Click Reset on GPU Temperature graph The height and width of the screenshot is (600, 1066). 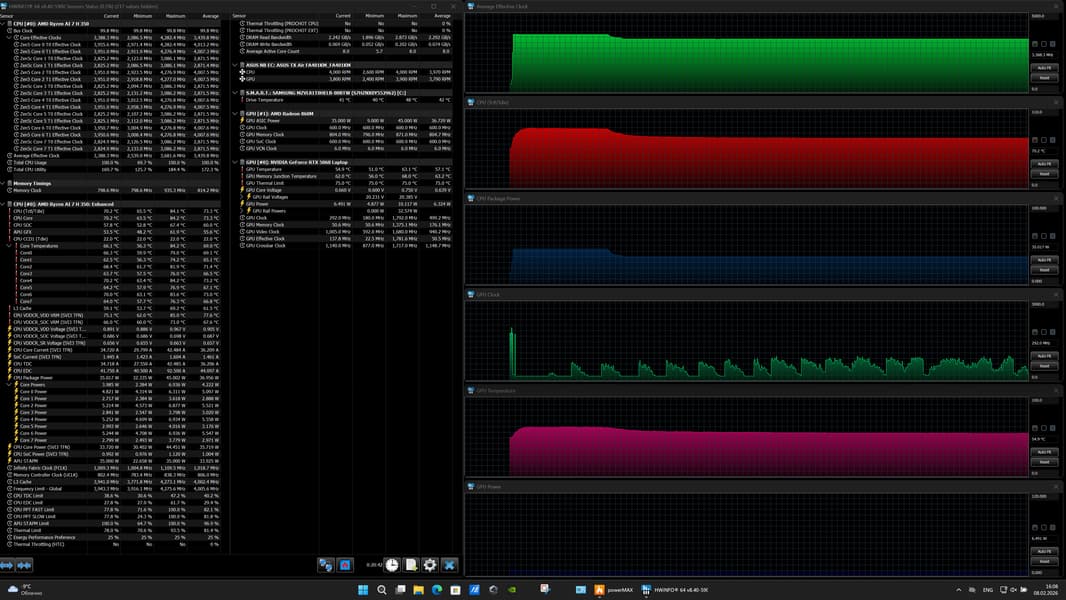pyautogui.click(x=1044, y=462)
